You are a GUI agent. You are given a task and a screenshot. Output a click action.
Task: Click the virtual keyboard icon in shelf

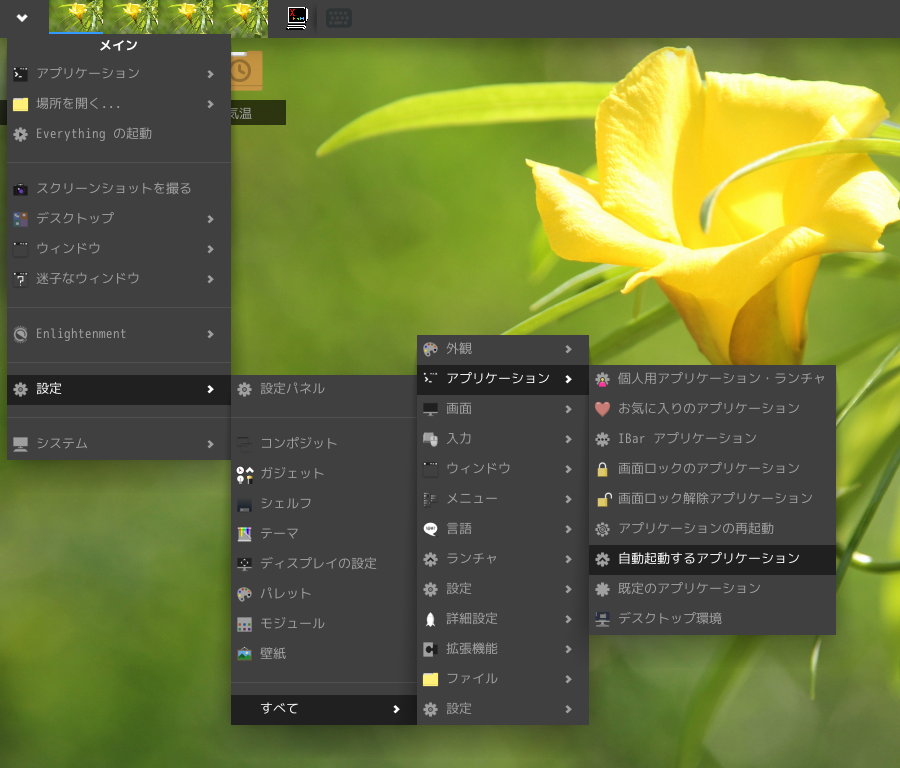point(339,18)
